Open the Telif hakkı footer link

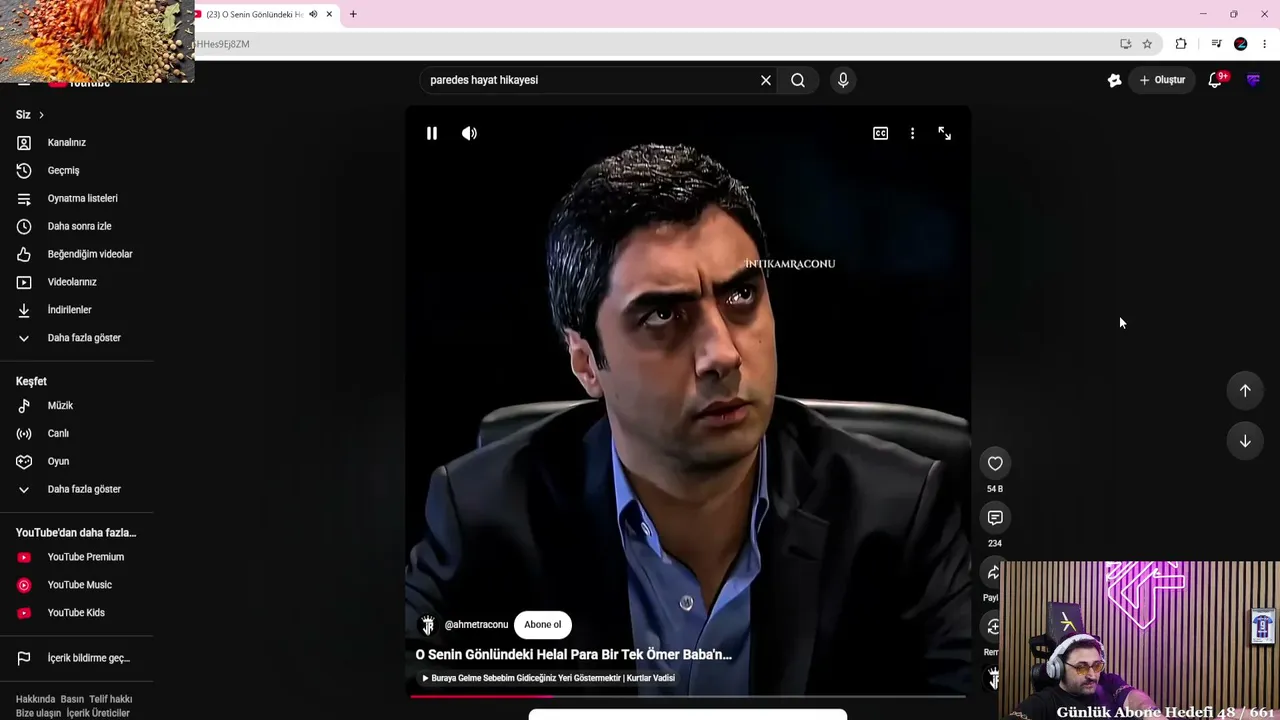[x=110, y=699]
